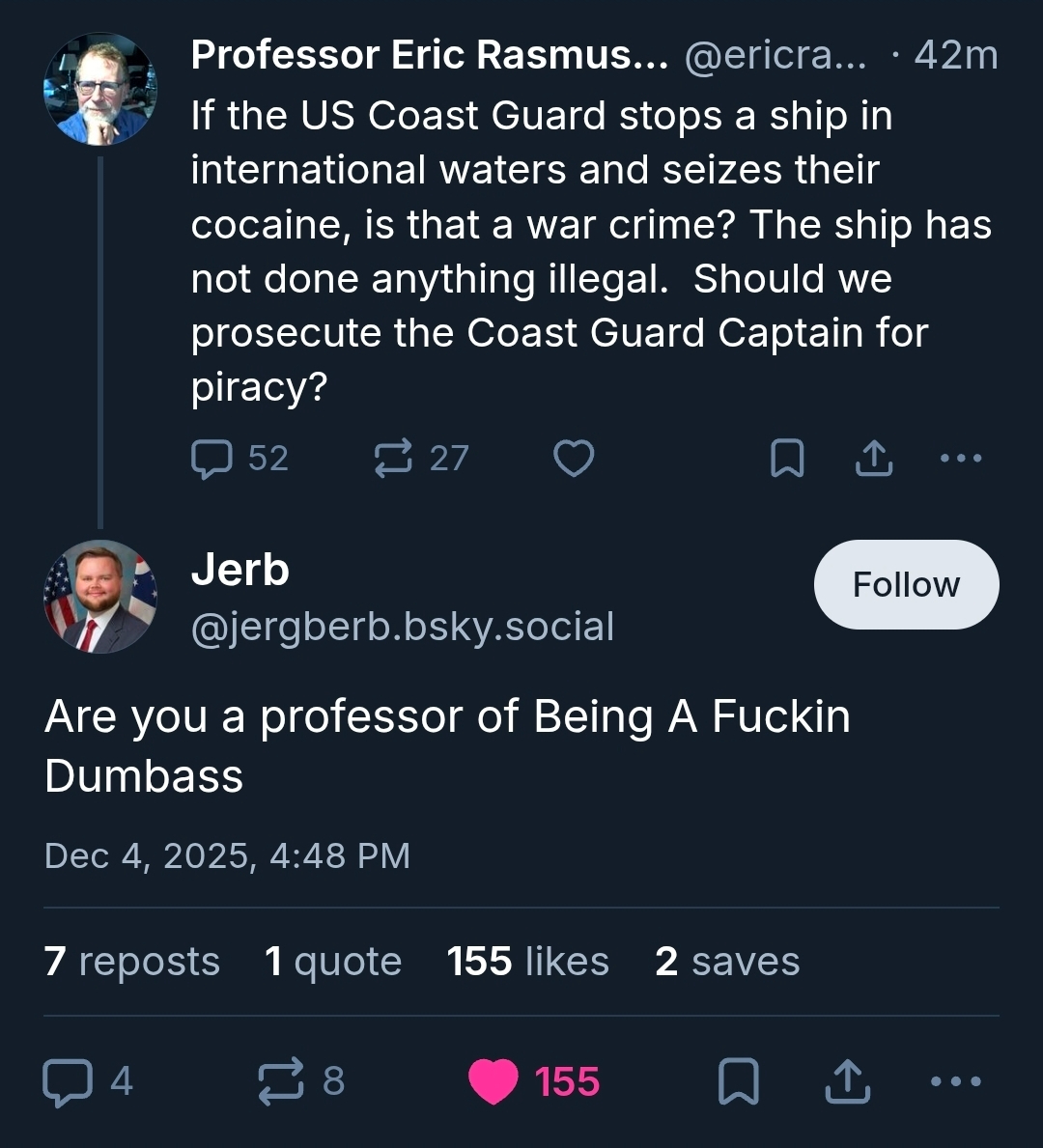Reply to Jerb's post

pyautogui.click(x=66, y=1081)
